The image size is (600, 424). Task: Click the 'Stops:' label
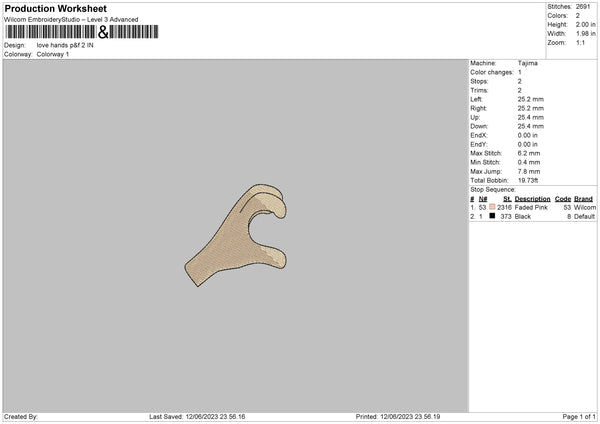(x=479, y=82)
